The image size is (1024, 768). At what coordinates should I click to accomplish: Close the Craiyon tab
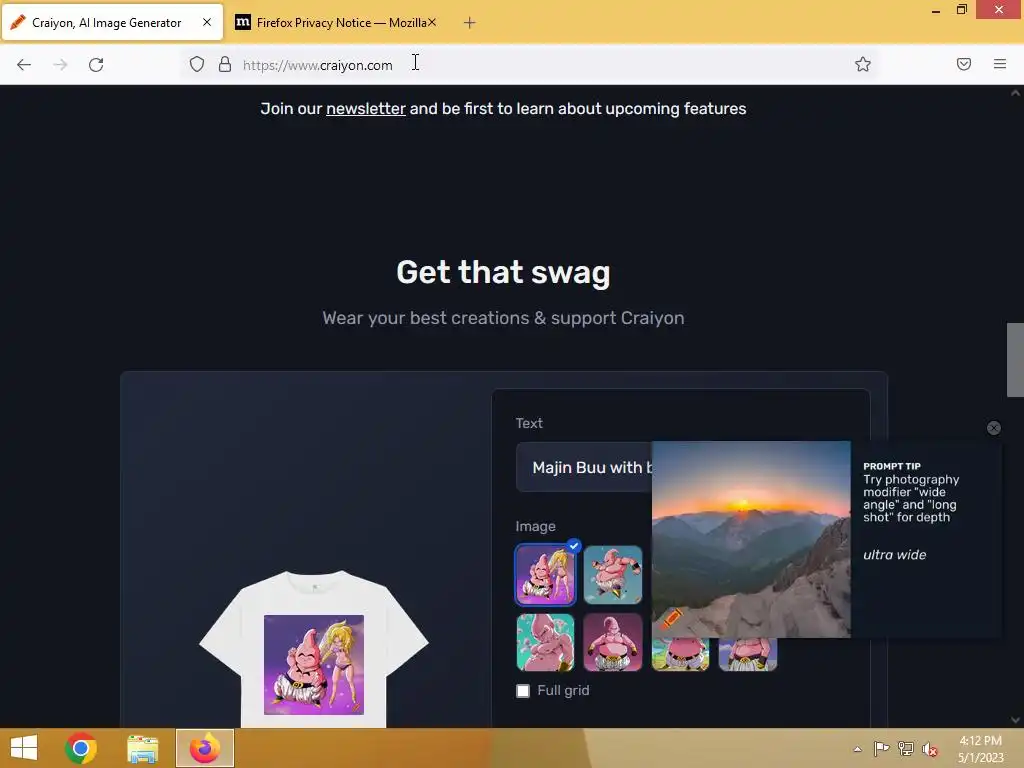pos(207,22)
